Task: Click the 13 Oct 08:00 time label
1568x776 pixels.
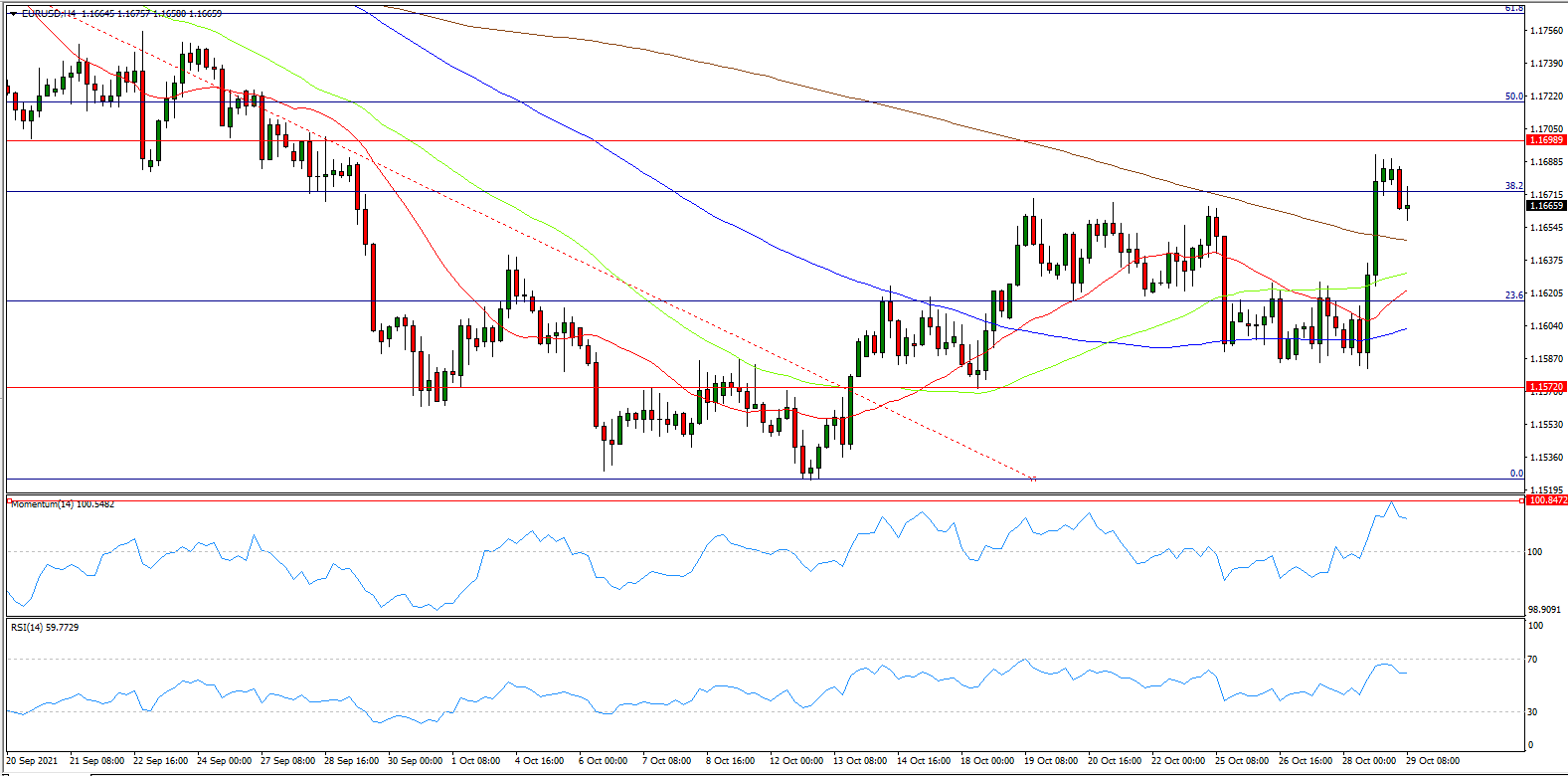Action: [x=860, y=761]
